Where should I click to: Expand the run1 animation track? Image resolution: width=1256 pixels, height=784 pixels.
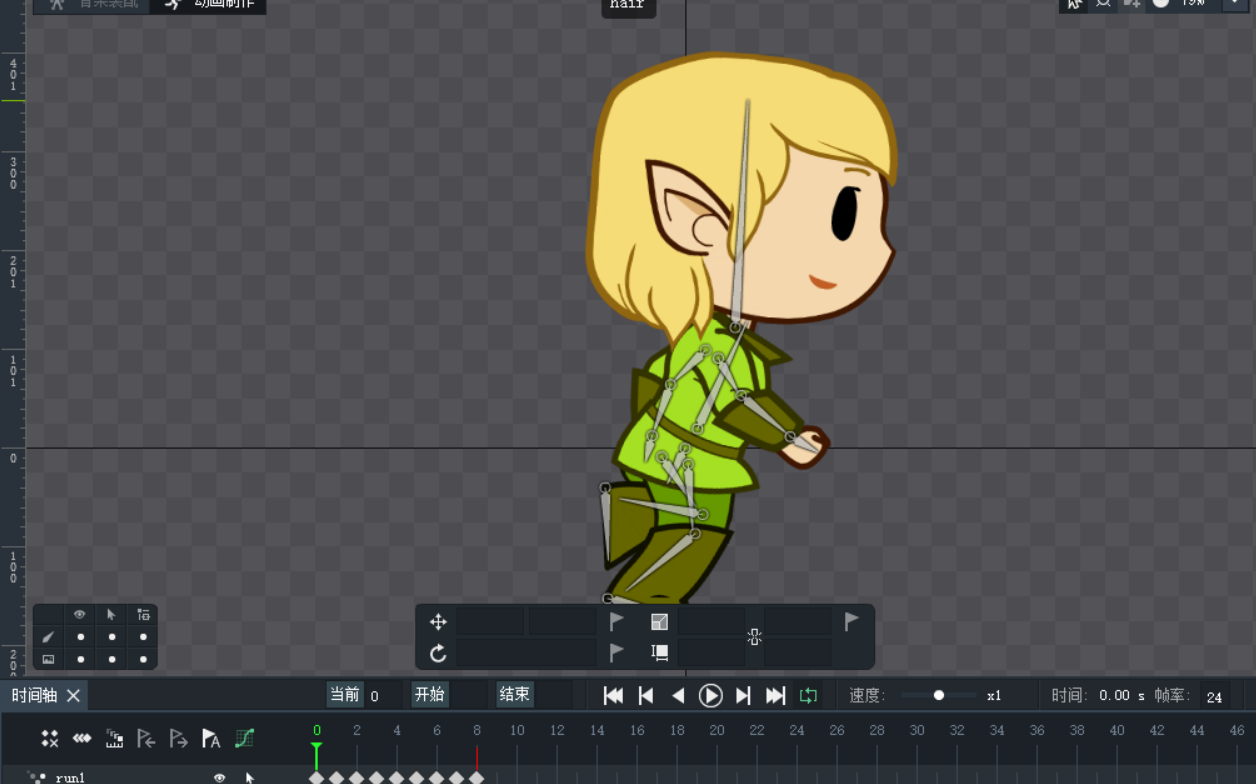coord(37,777)
